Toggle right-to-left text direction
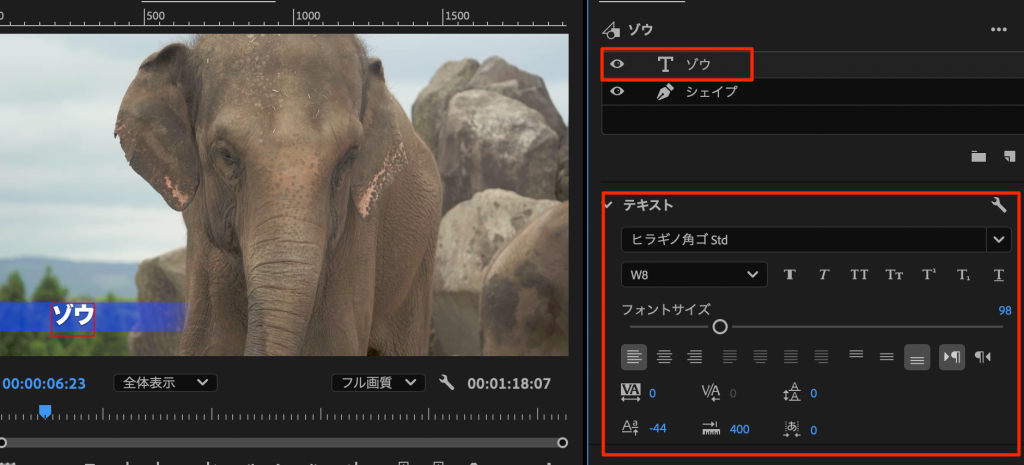Screen dimensions: 1024x465 (983, 357)
